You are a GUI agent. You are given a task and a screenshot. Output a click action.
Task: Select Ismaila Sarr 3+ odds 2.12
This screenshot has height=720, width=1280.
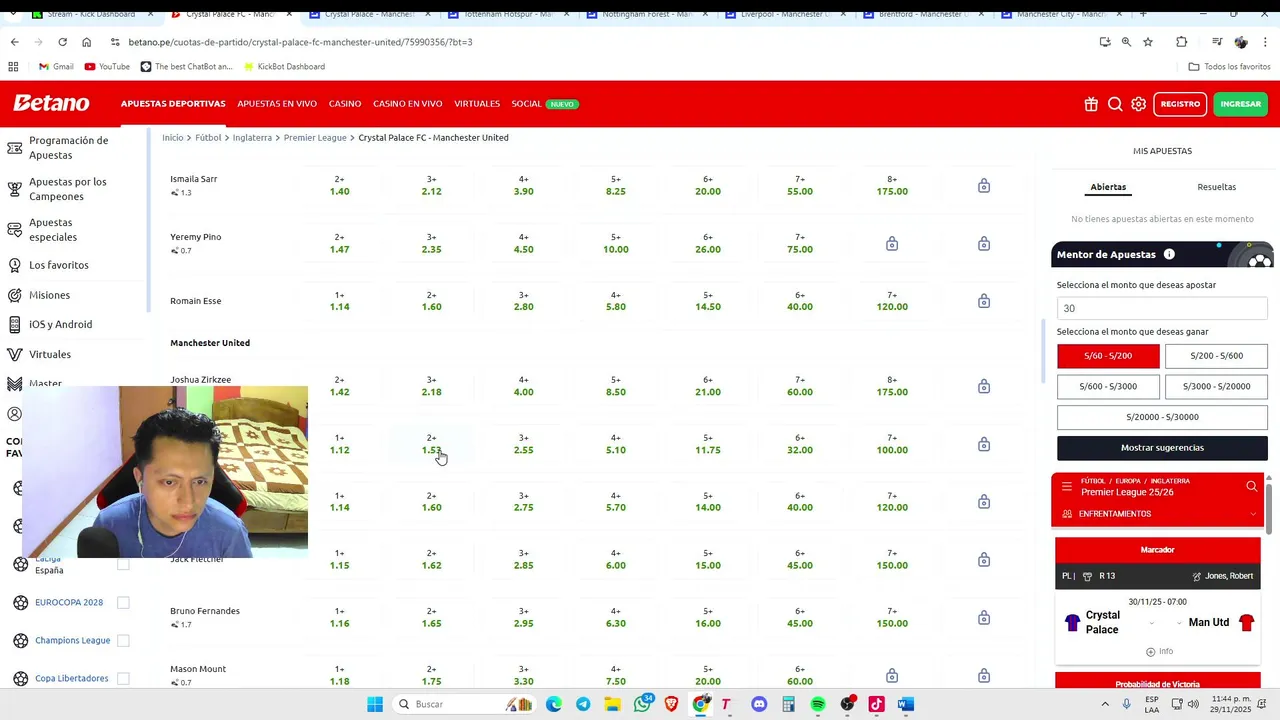tap(431, 186)
